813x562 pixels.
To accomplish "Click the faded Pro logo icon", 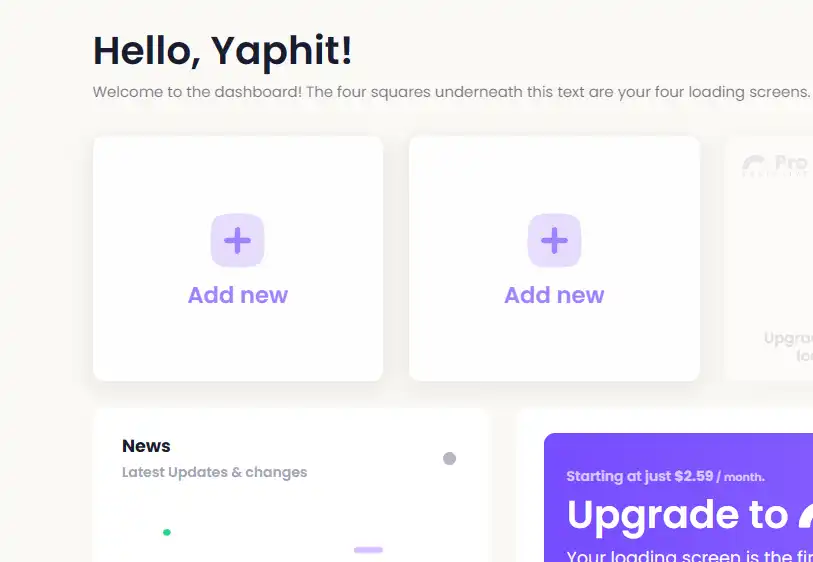I will point(754,164).
